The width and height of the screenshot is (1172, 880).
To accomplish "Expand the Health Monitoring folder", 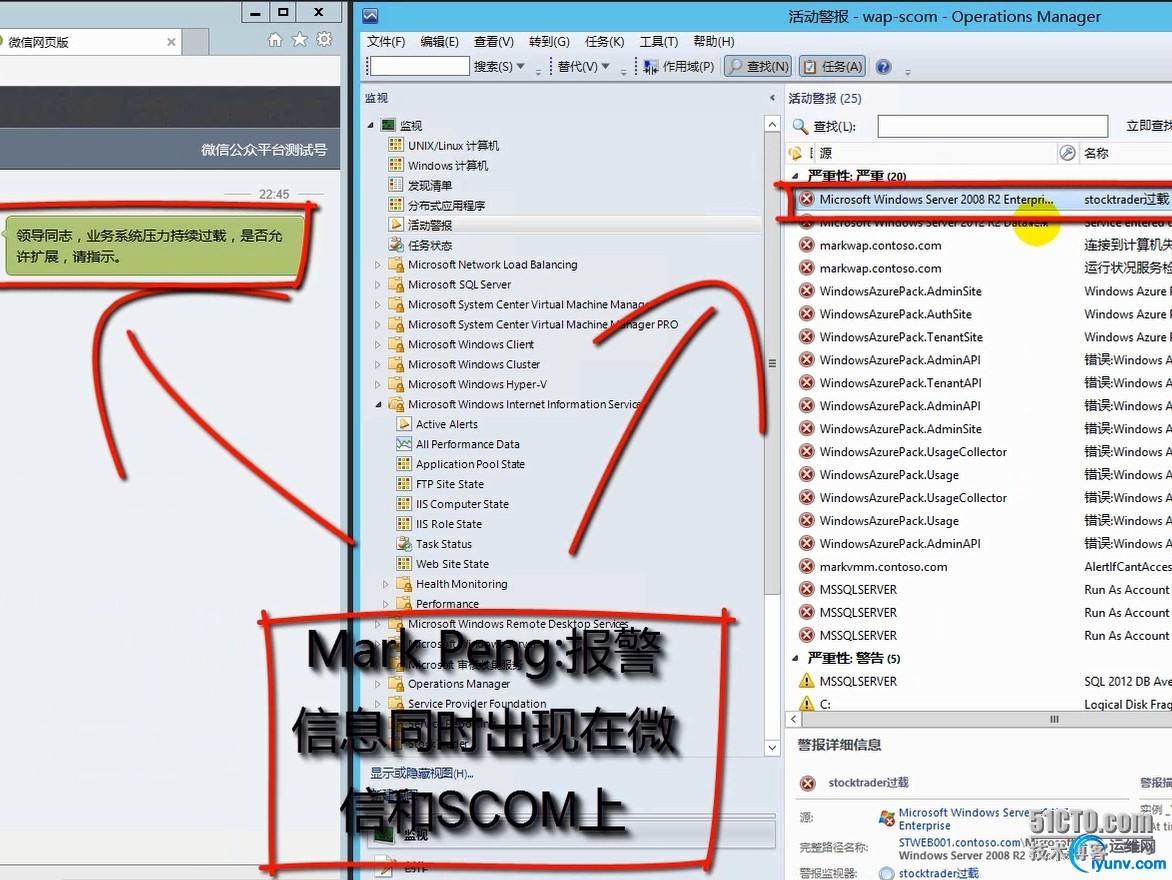I will [x=386, y=584].
